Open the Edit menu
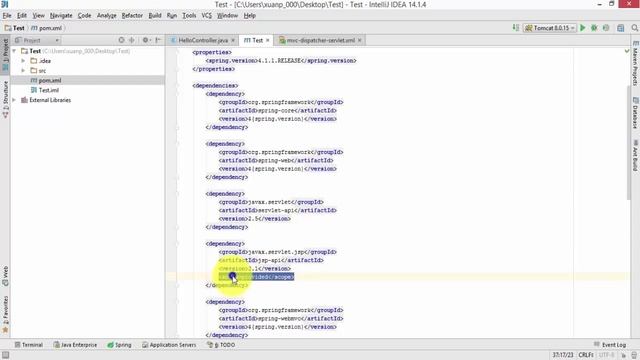 click(x=22, y=16)
